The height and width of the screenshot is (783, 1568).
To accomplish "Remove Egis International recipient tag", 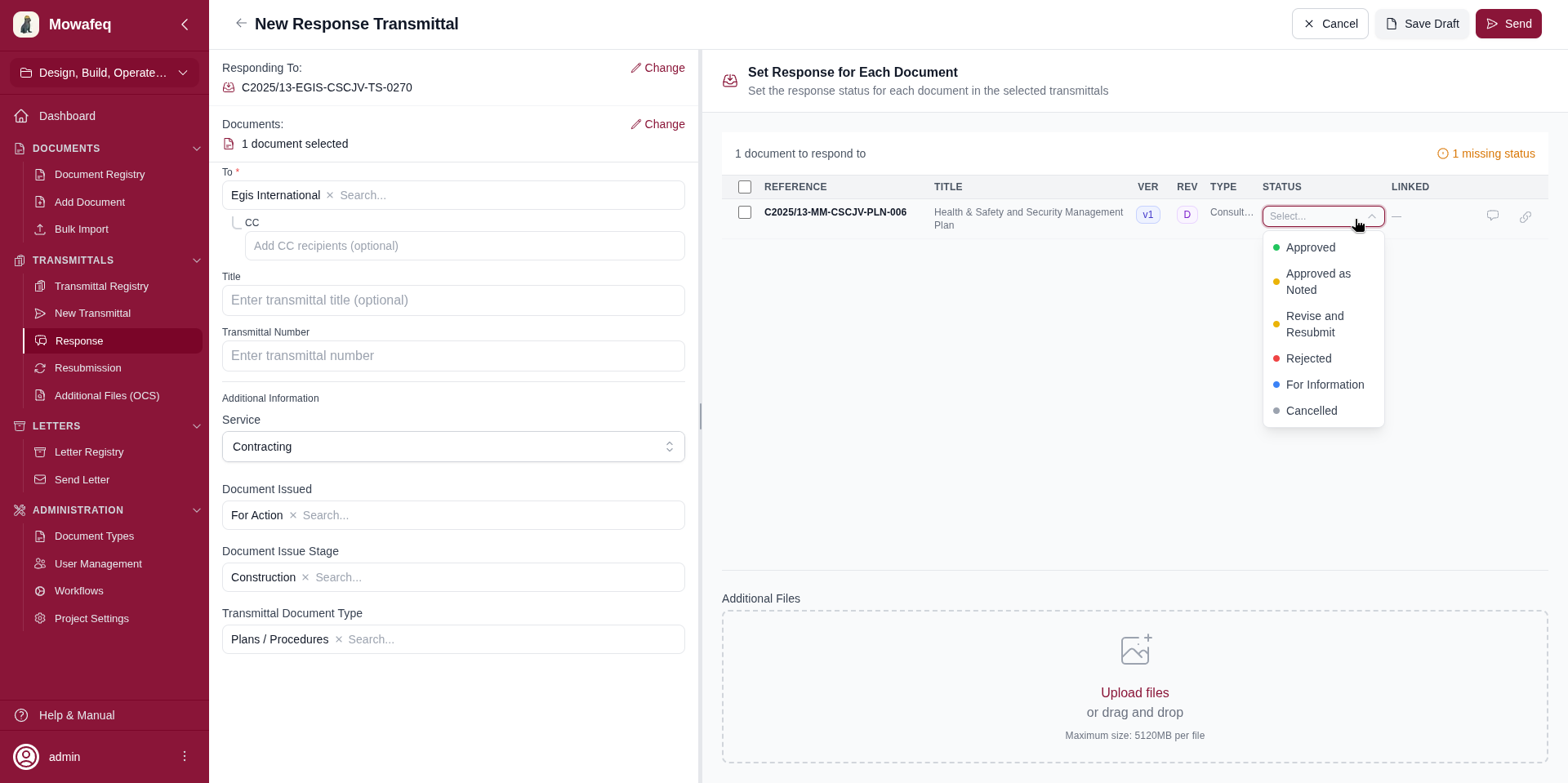I will [330, 195].
